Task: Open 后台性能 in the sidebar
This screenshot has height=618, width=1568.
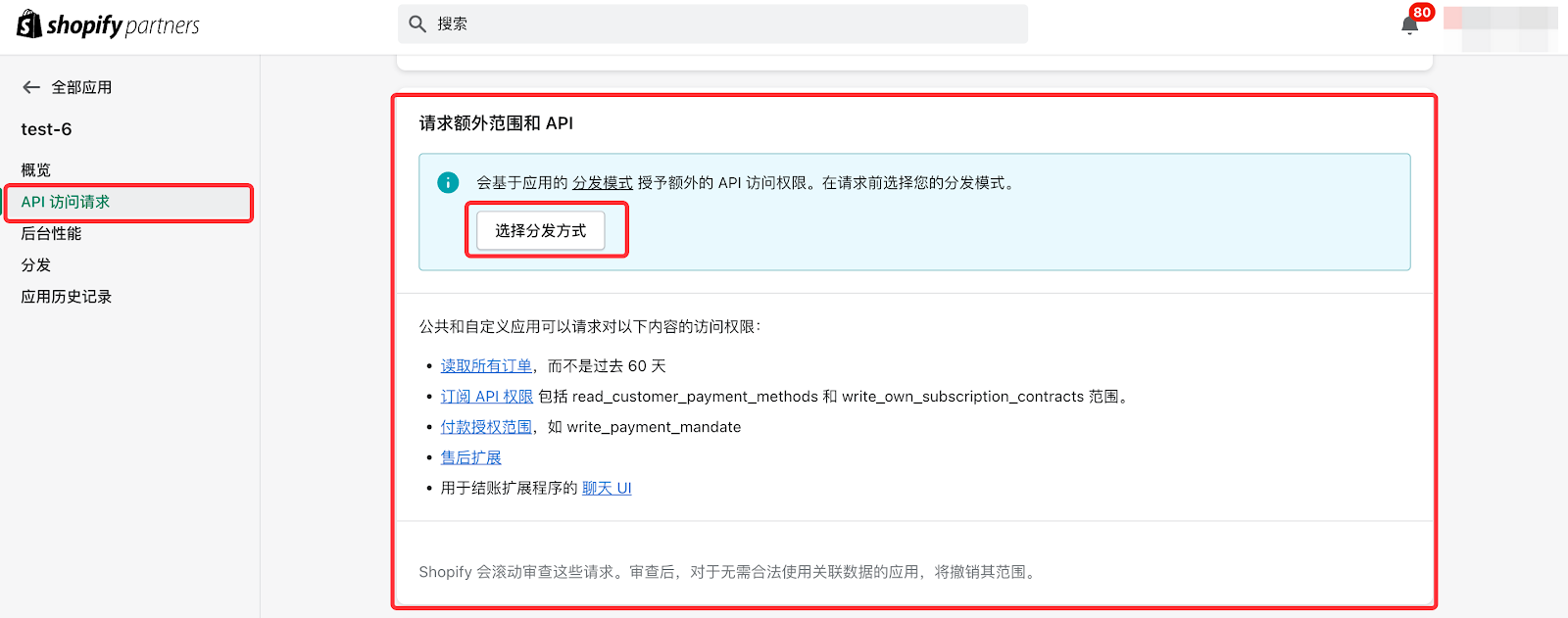Action: point(51,233)
